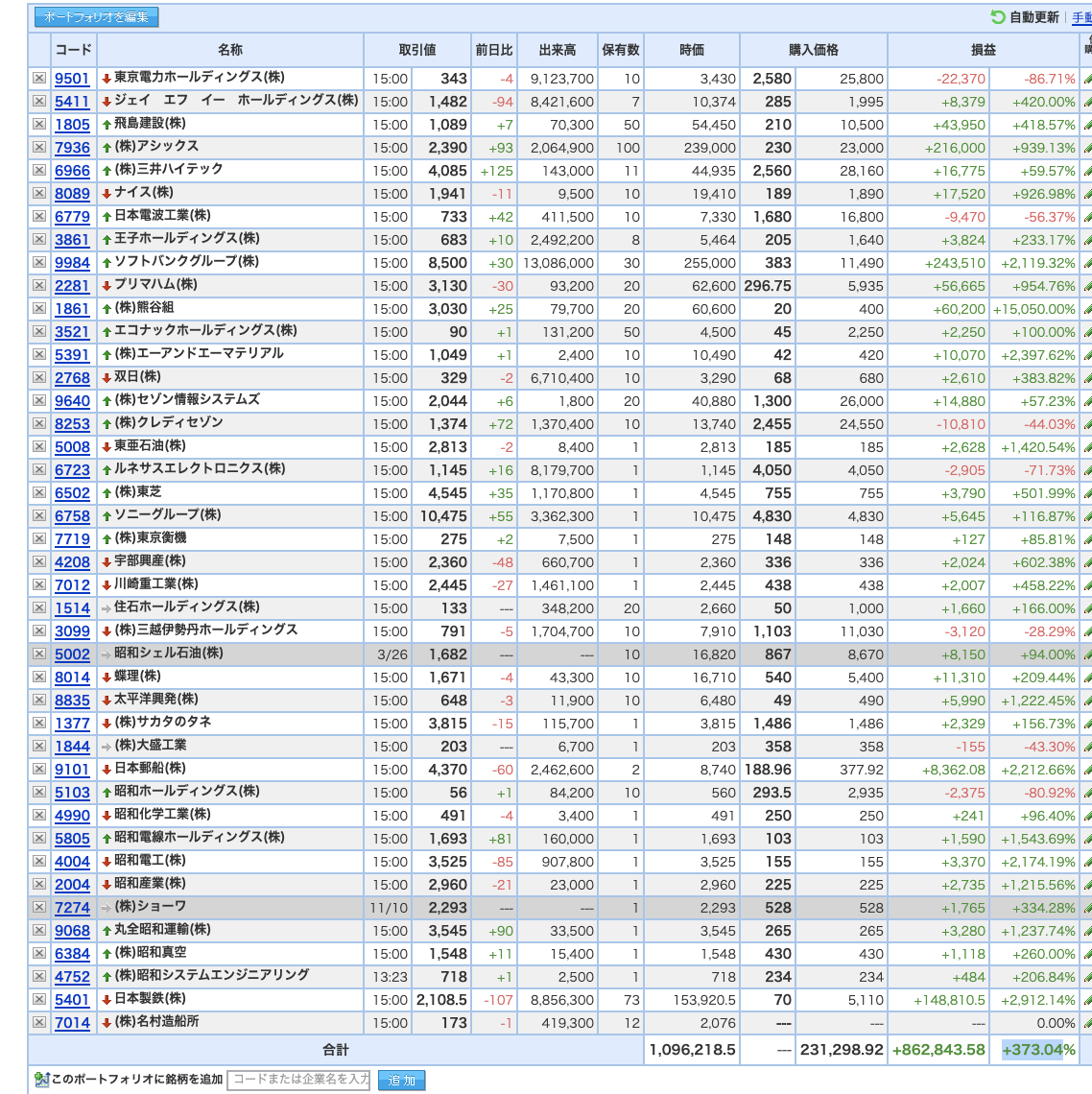Click the 自動更新 refresh icon
This screenshot has height=1094, width=1092.
point(998,16)
